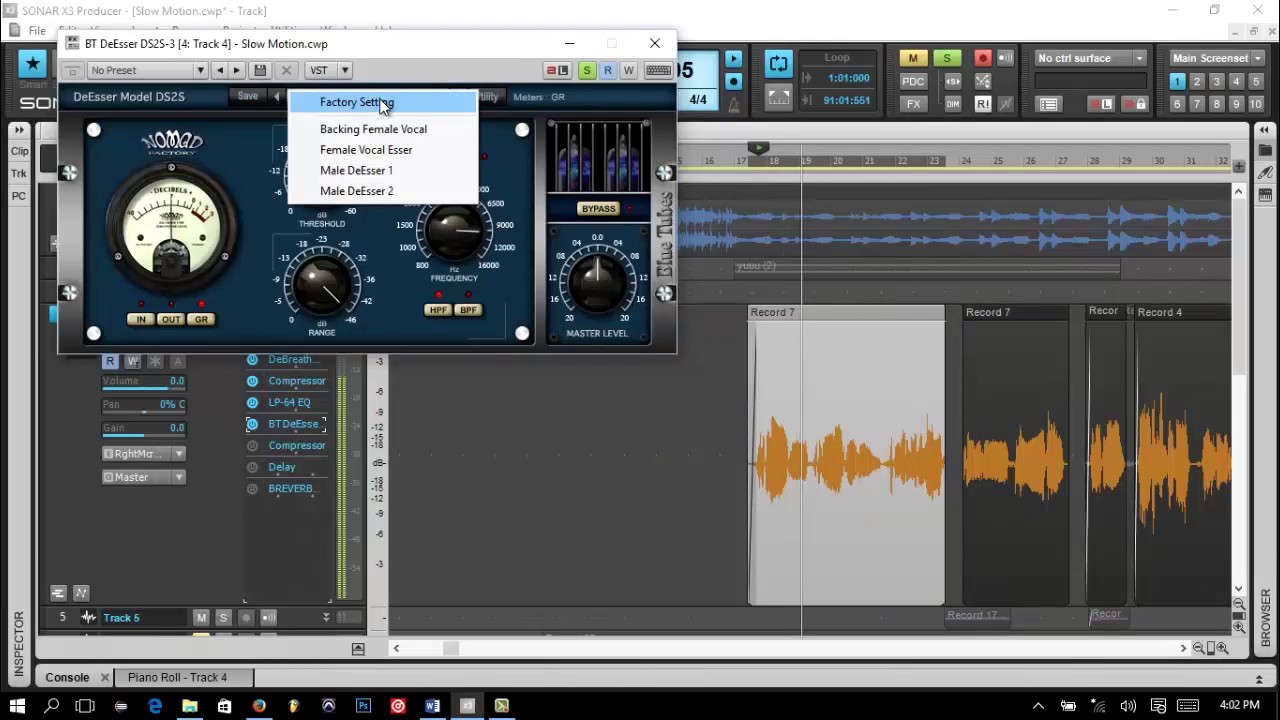1280x720 pixels.
Task: Save preset with floppy disk icon
Action: click(x=260, y=70)
